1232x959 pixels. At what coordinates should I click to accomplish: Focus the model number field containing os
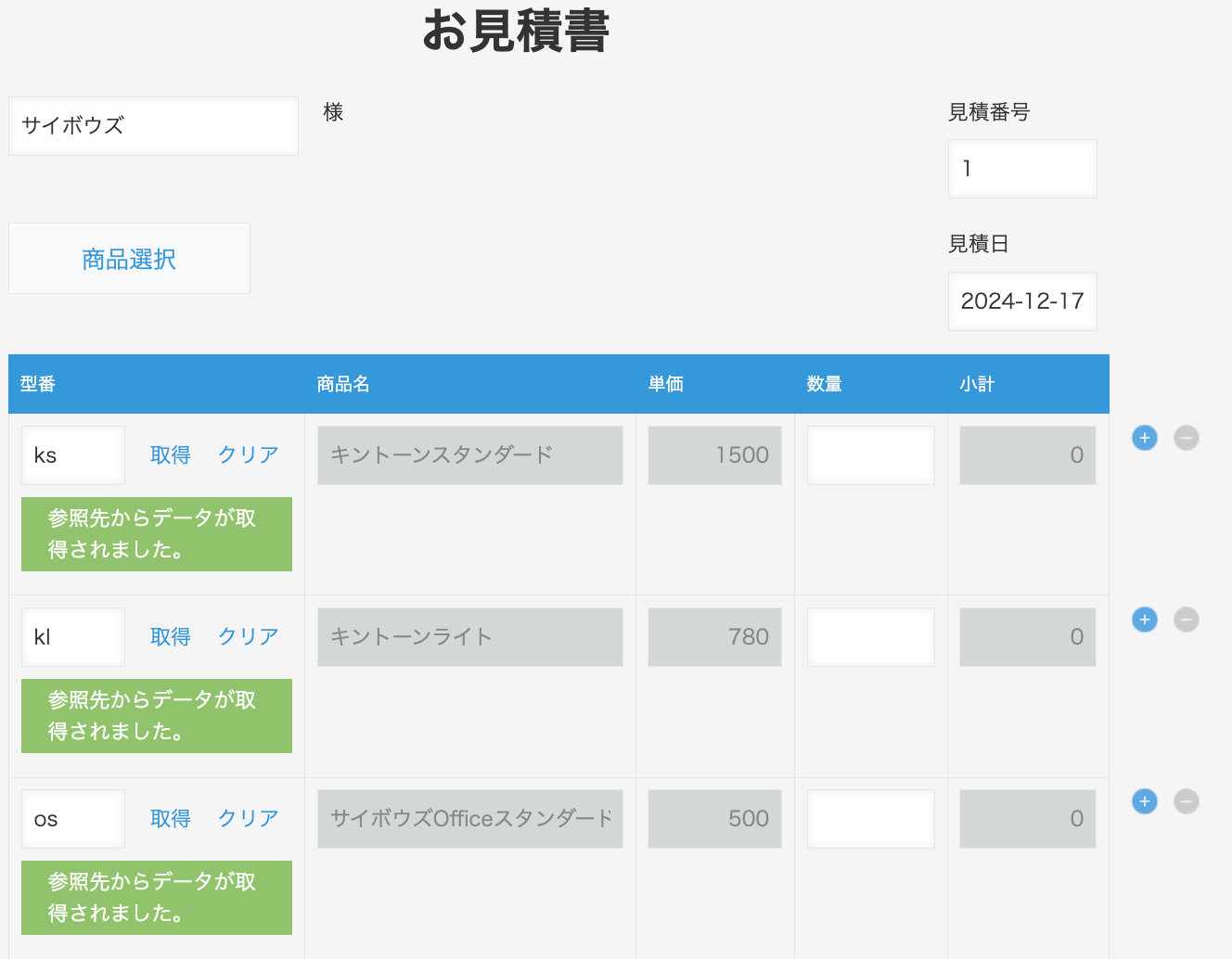(x=73, y=819)
